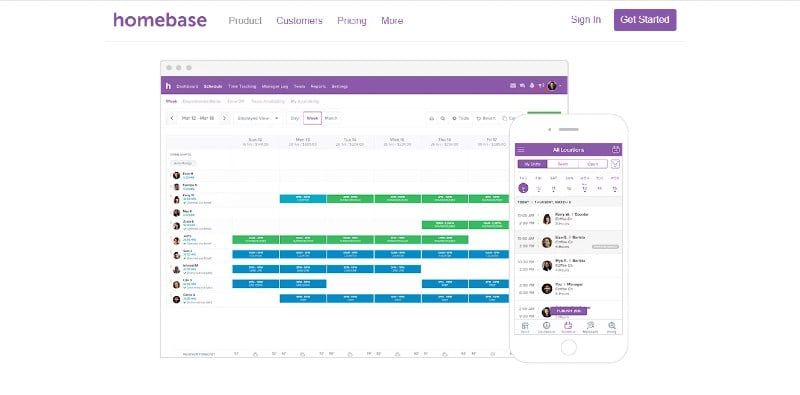Screen dimensions: 800x395
Task: Click the first bottom-nav icon on phone
Action: coord(525,327)
